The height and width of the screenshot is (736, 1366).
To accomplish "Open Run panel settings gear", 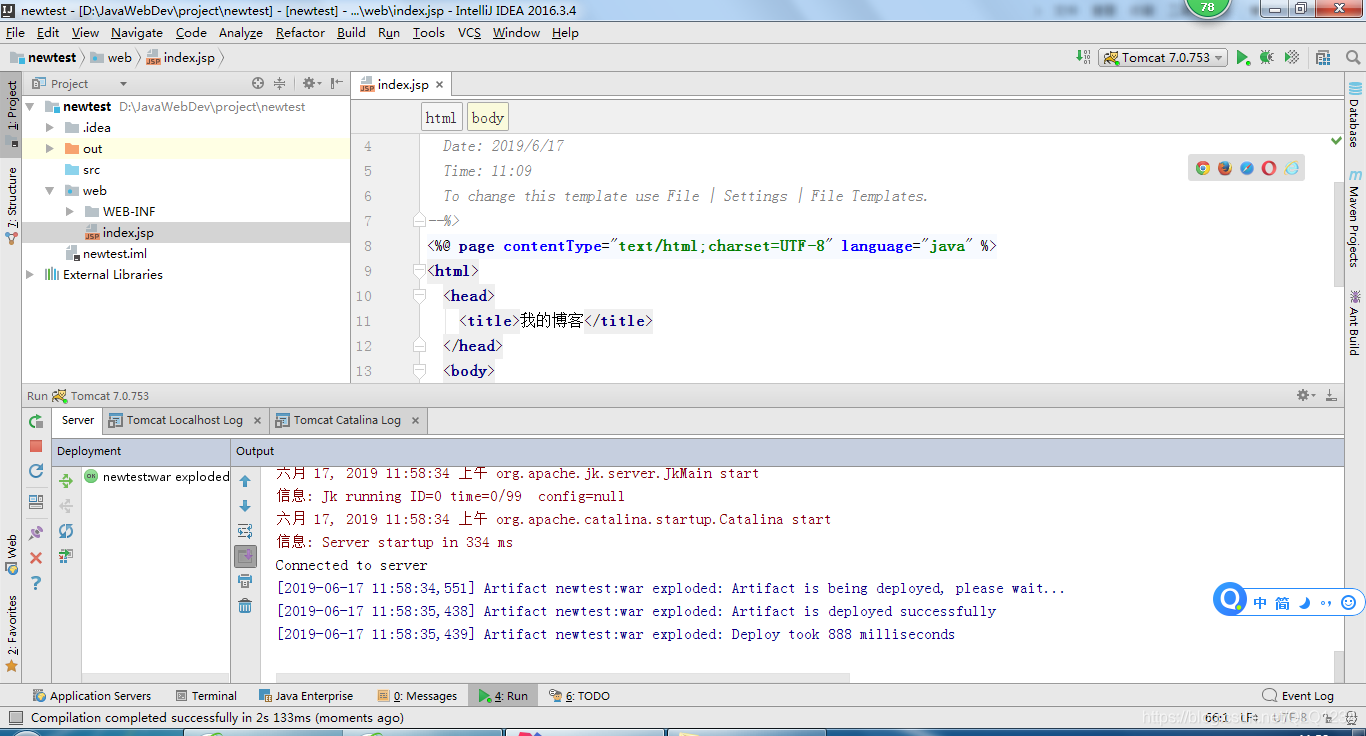I will (x=1306, y=396).
